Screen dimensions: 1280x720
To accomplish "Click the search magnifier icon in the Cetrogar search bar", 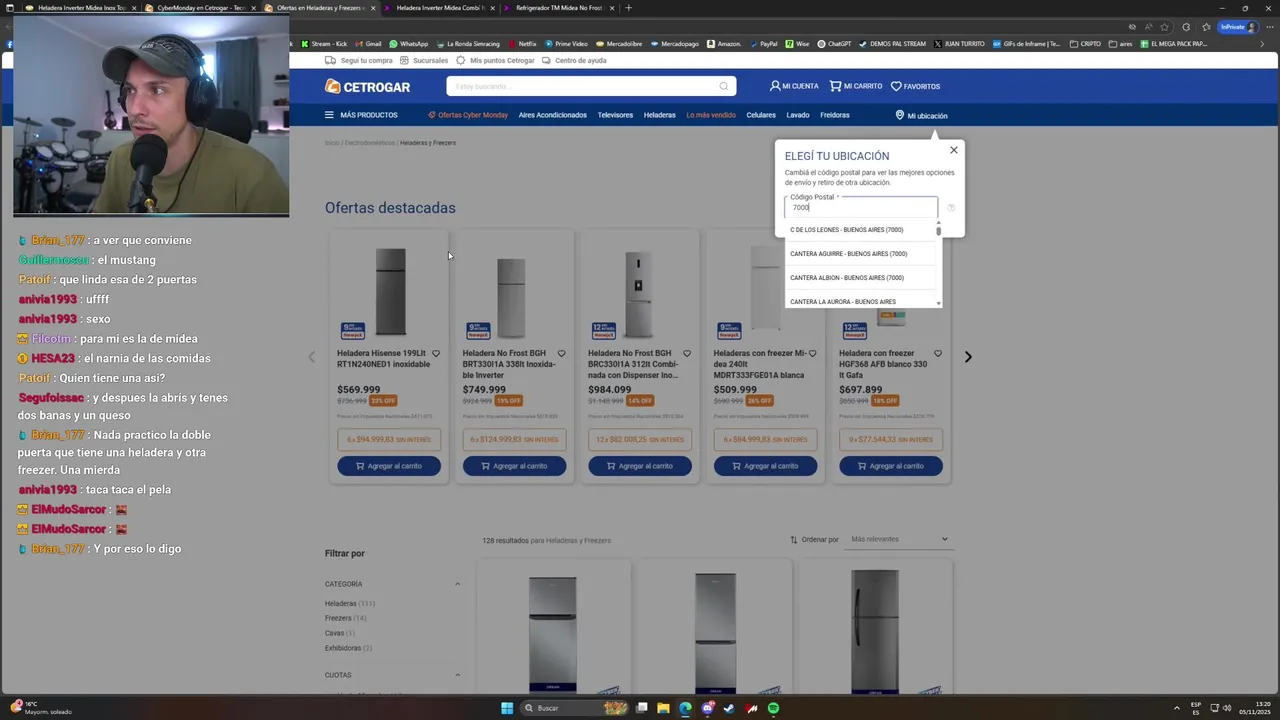I will pos(724,86).
